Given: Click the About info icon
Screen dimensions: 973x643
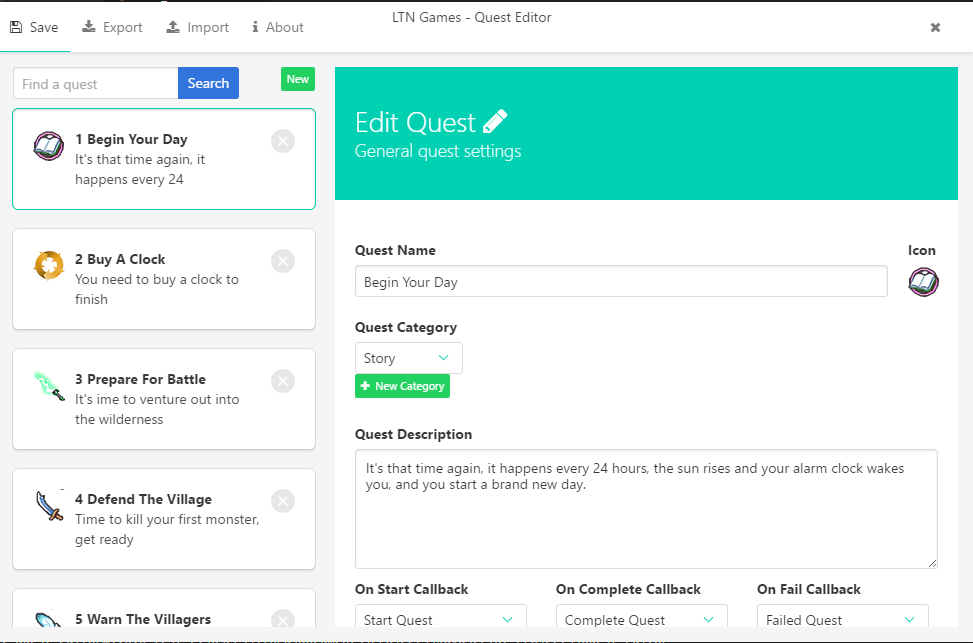Looking at the screenshot, I should (255, 27).
